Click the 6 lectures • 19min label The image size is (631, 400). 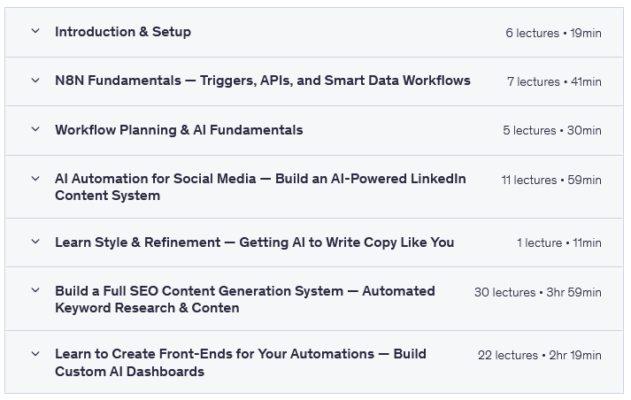coord(553,33)
